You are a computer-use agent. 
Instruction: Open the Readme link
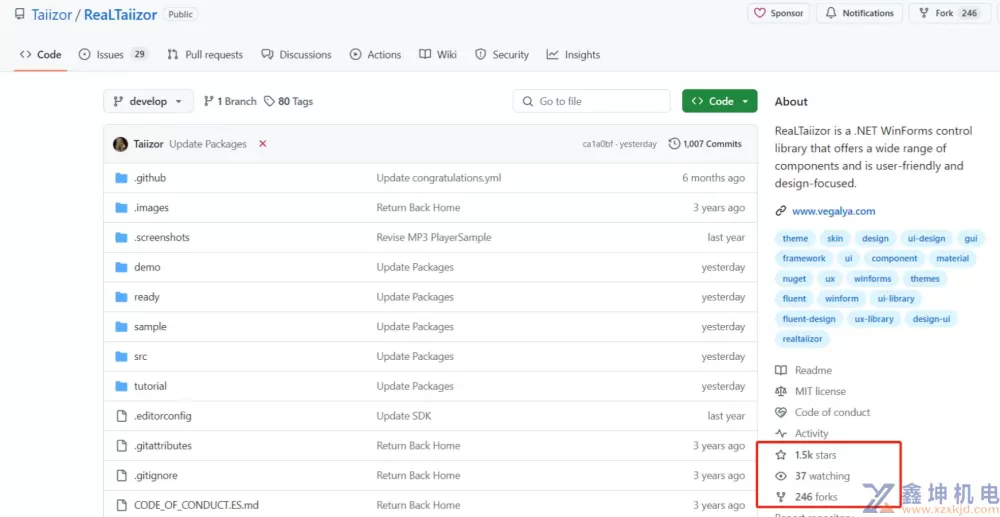804,370
